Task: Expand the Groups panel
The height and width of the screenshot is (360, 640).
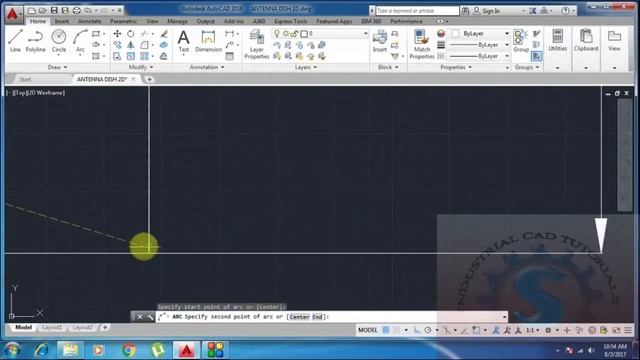Action: (x=526, y=67)
